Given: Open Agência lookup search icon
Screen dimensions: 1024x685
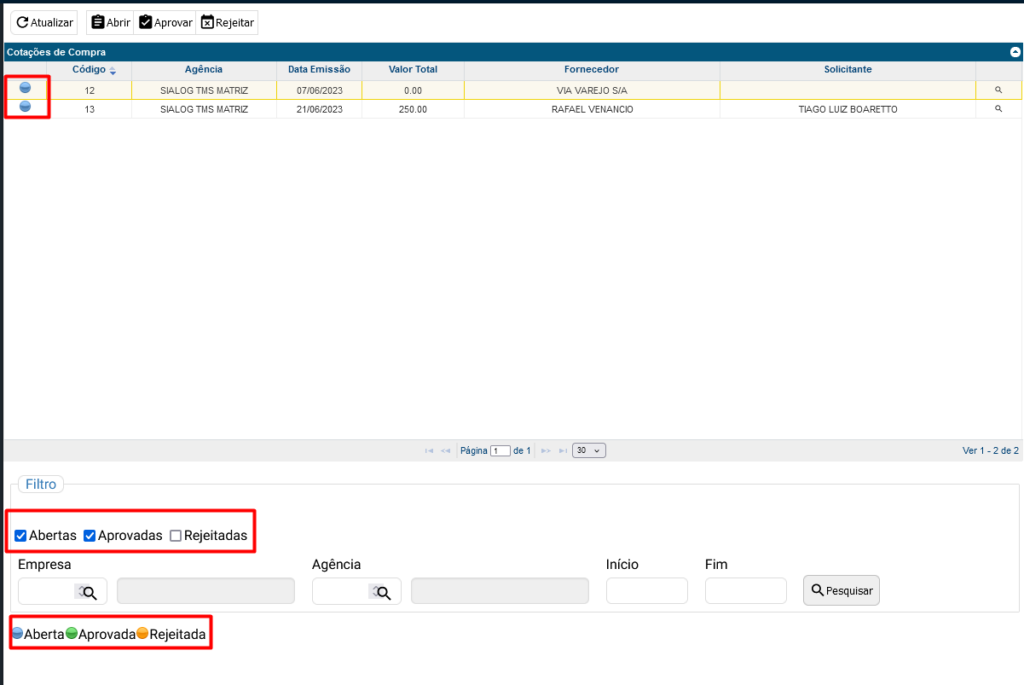Looking at the screenshot, I should (382, 592).
